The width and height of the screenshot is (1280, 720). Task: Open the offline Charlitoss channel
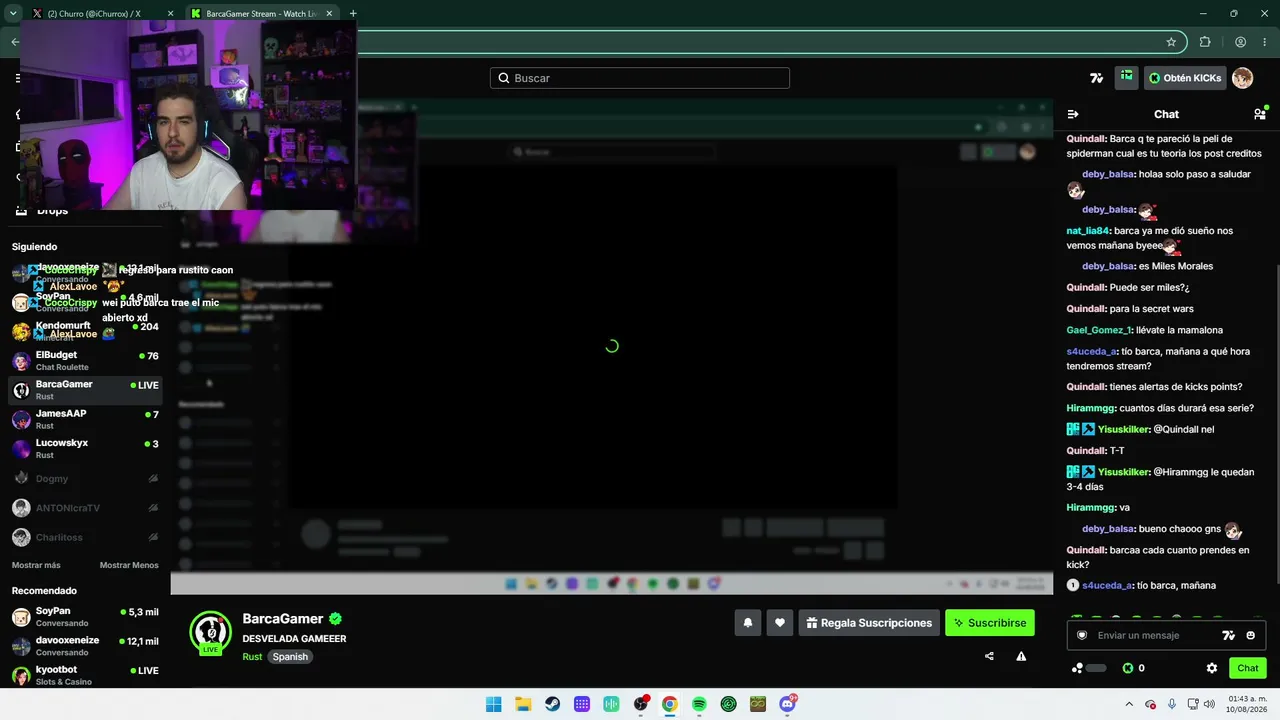pos(85,537)
